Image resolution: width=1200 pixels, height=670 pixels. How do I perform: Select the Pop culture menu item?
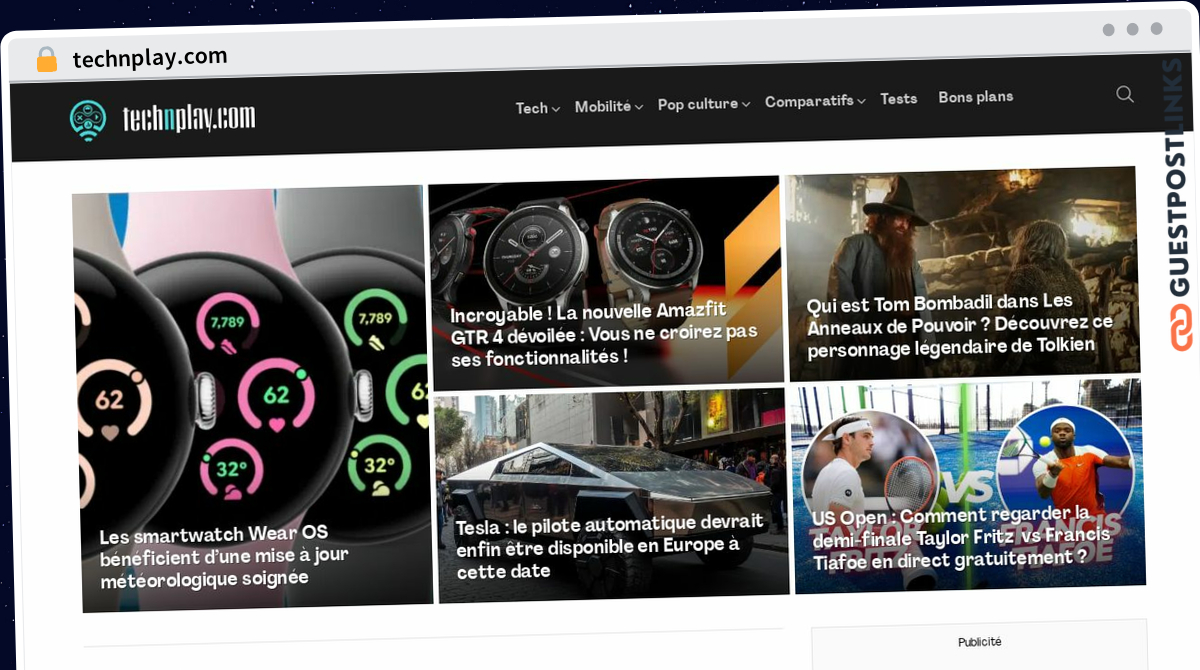point(698,104)
